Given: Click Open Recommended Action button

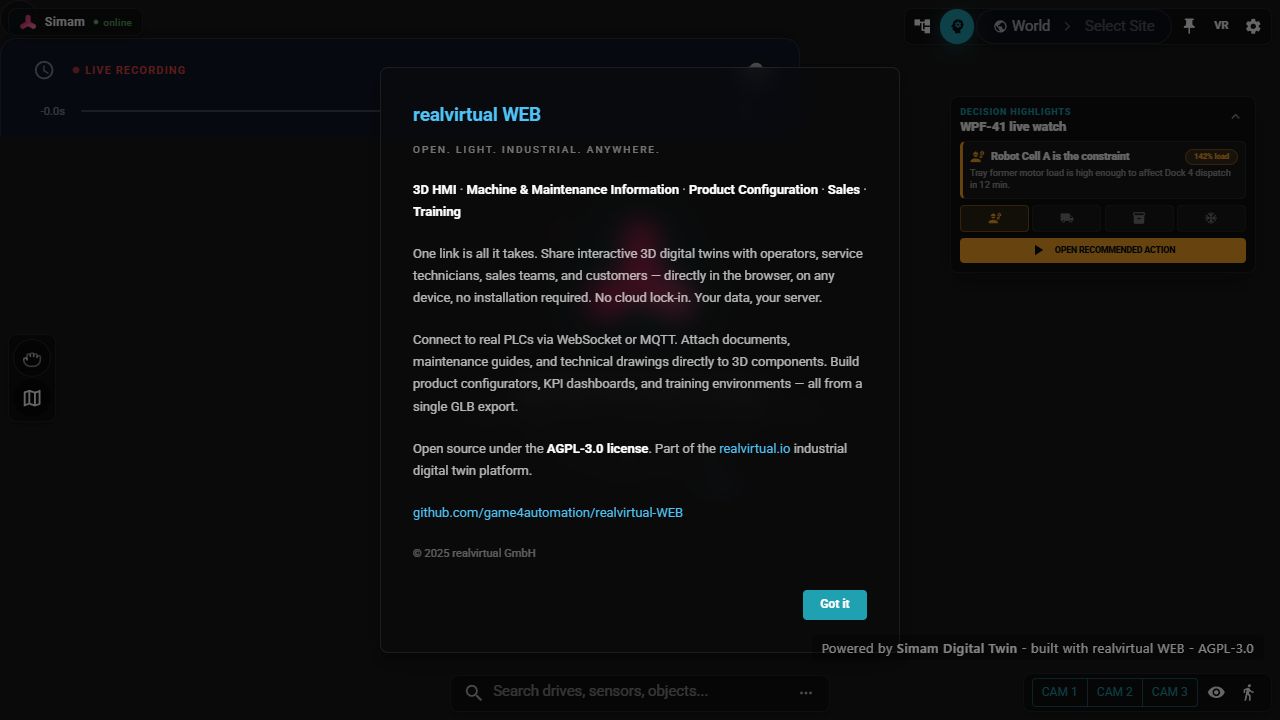Looking at the screenshot, I should [1103, 250].
